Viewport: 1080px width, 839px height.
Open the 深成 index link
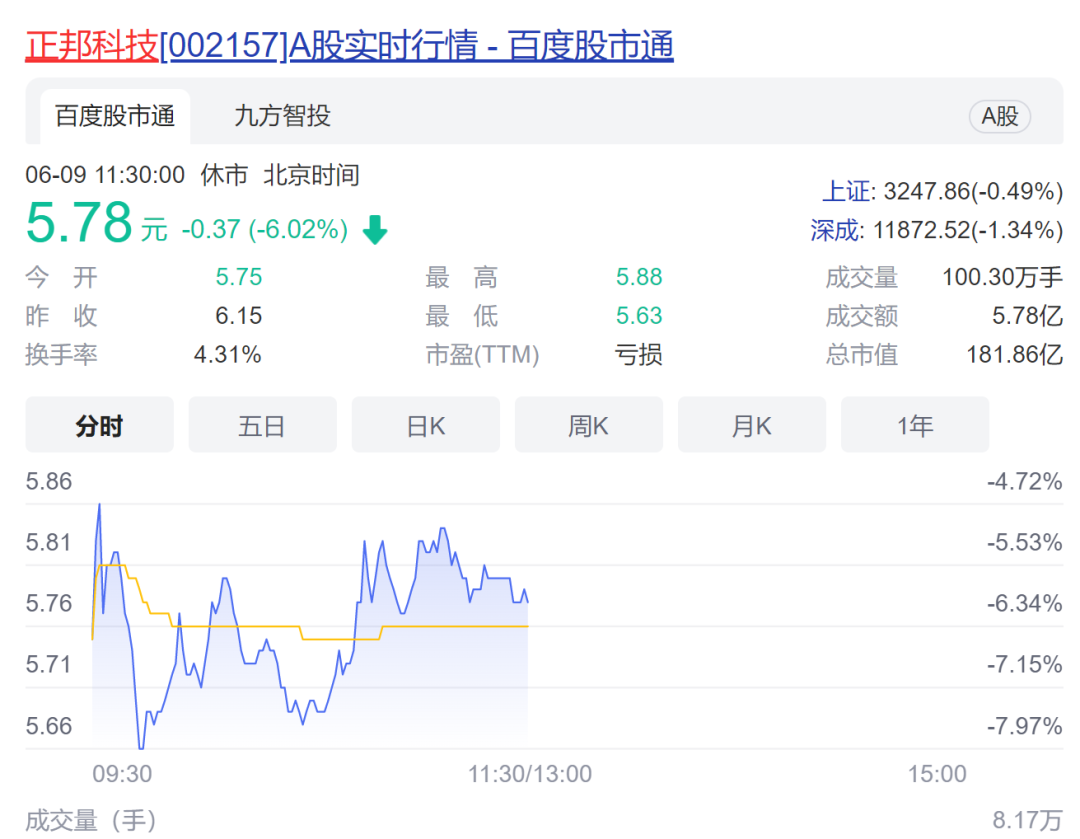pos(838,231)
